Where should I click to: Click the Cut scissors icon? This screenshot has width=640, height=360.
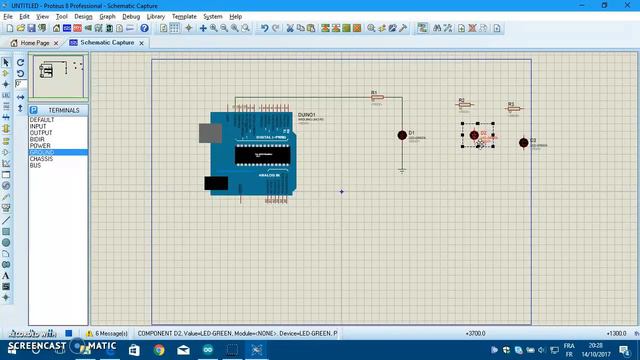click(x=290, y=28)
